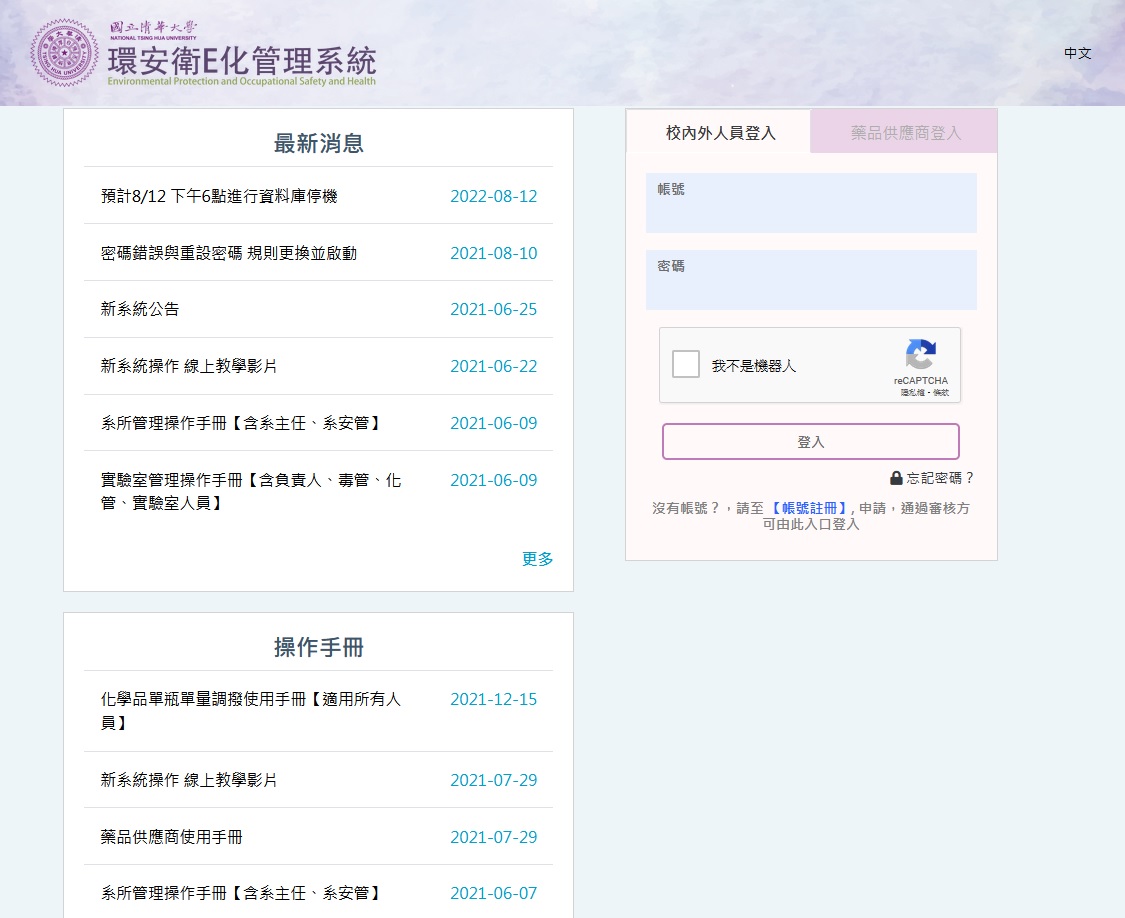This screenshot has width=1125, height=918.
Task: Click 更多 under 最新消息
Action: [537, 559]
